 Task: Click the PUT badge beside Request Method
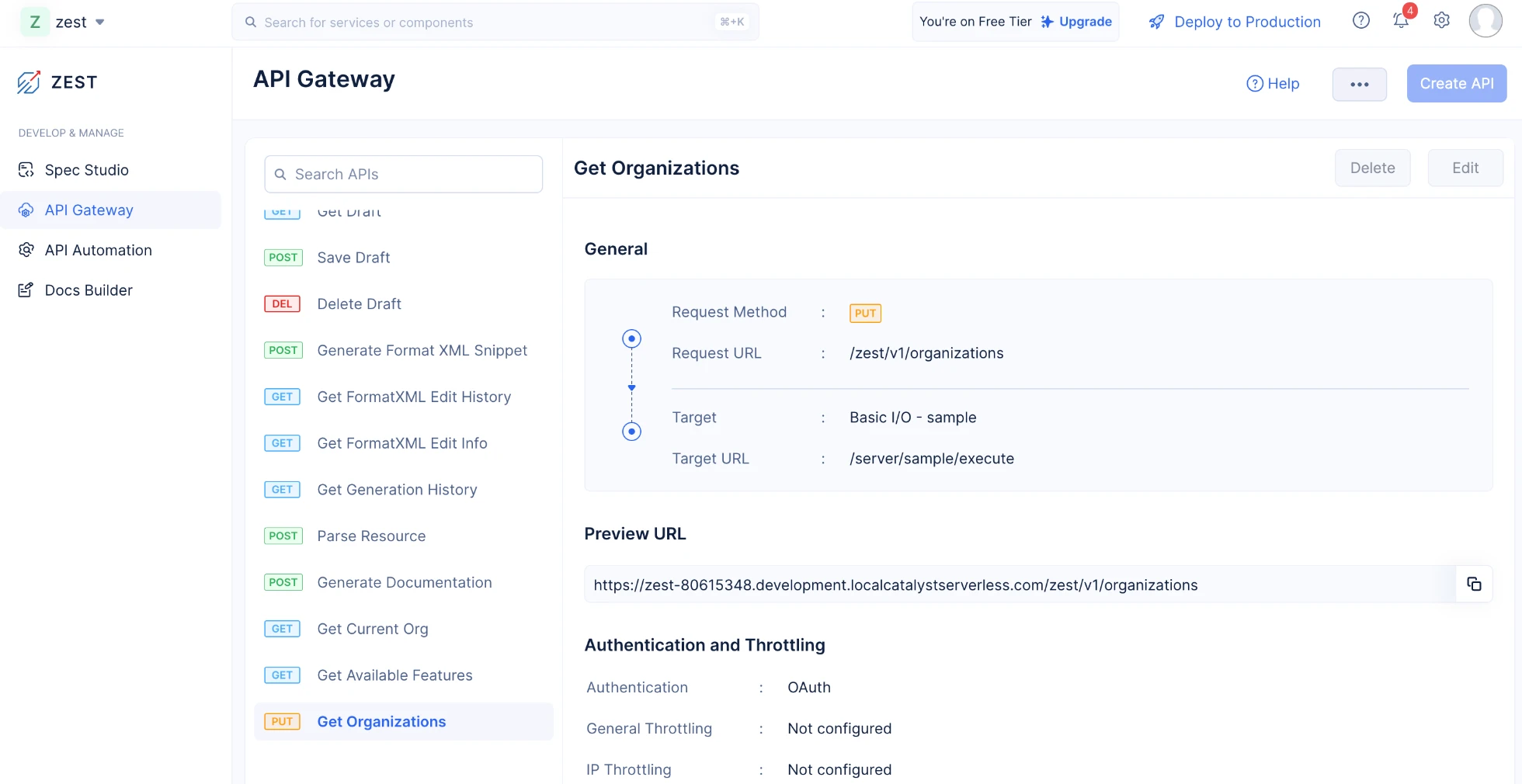[x=865, y=313]
